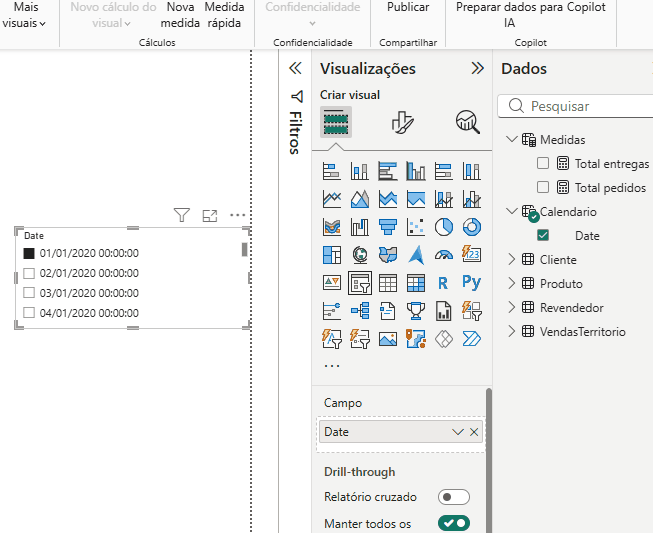Expand the Produto table
This screenshot has width=653, height=533.
click(512, 283)
